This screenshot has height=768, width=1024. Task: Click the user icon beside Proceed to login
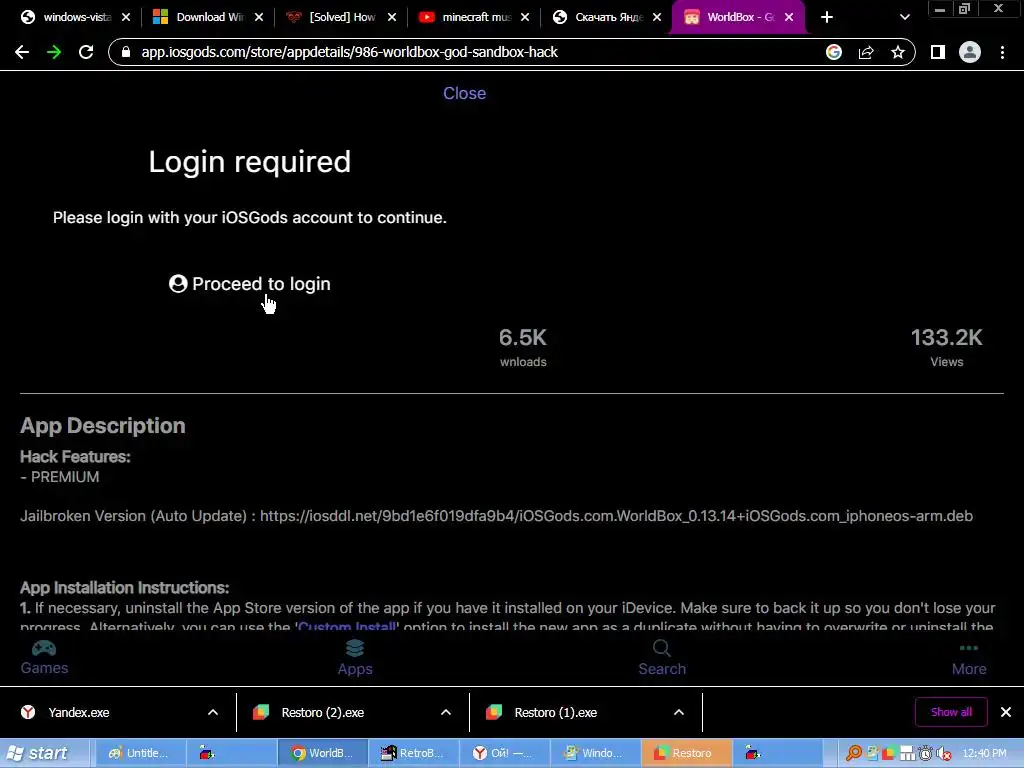point(178,283)
